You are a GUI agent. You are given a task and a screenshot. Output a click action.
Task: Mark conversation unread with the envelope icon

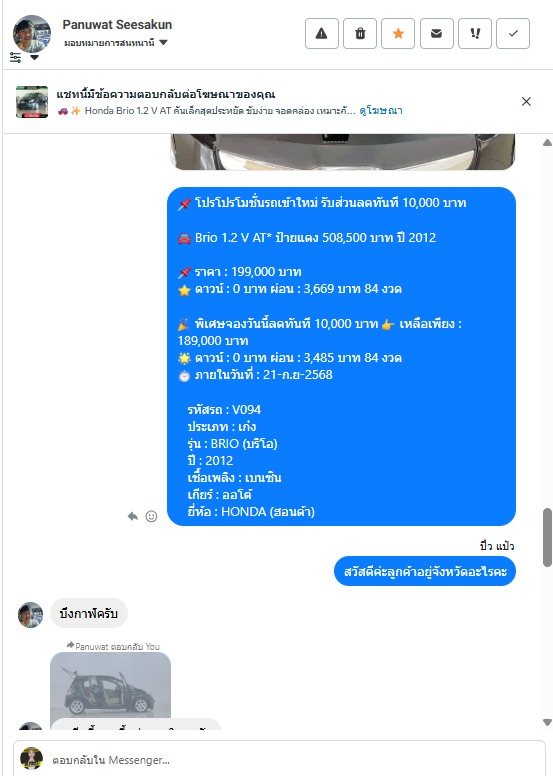click(437, 34)
